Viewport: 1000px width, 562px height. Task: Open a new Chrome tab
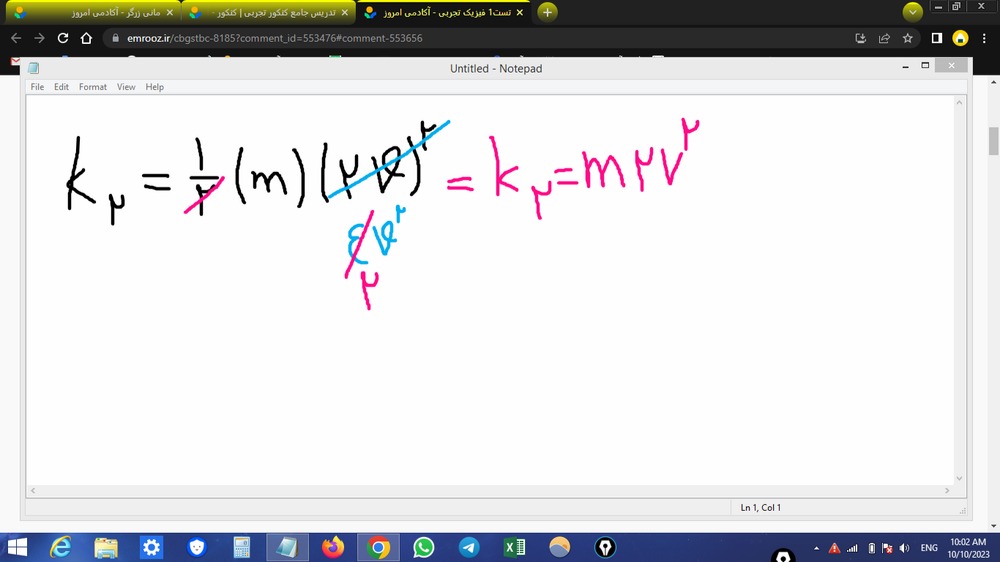(x=547, y=12)
